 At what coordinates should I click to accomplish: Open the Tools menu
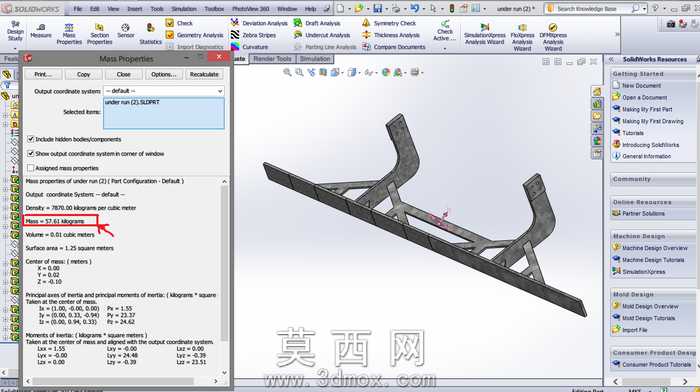157,8
